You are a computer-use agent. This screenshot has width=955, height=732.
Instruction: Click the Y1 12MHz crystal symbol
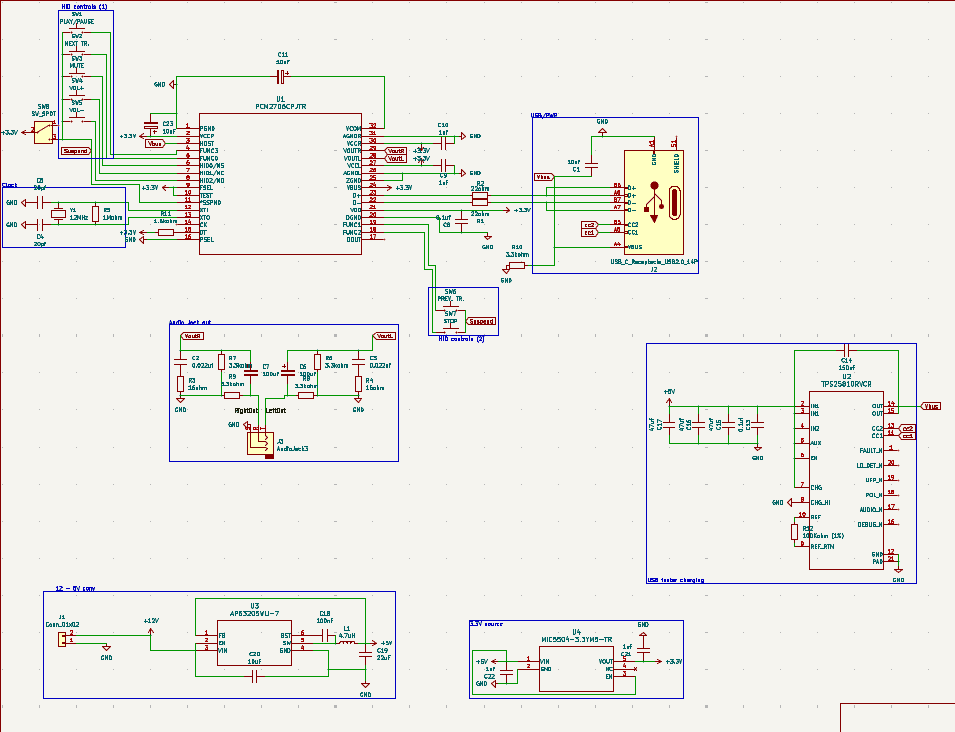click(x=58, y=212)
